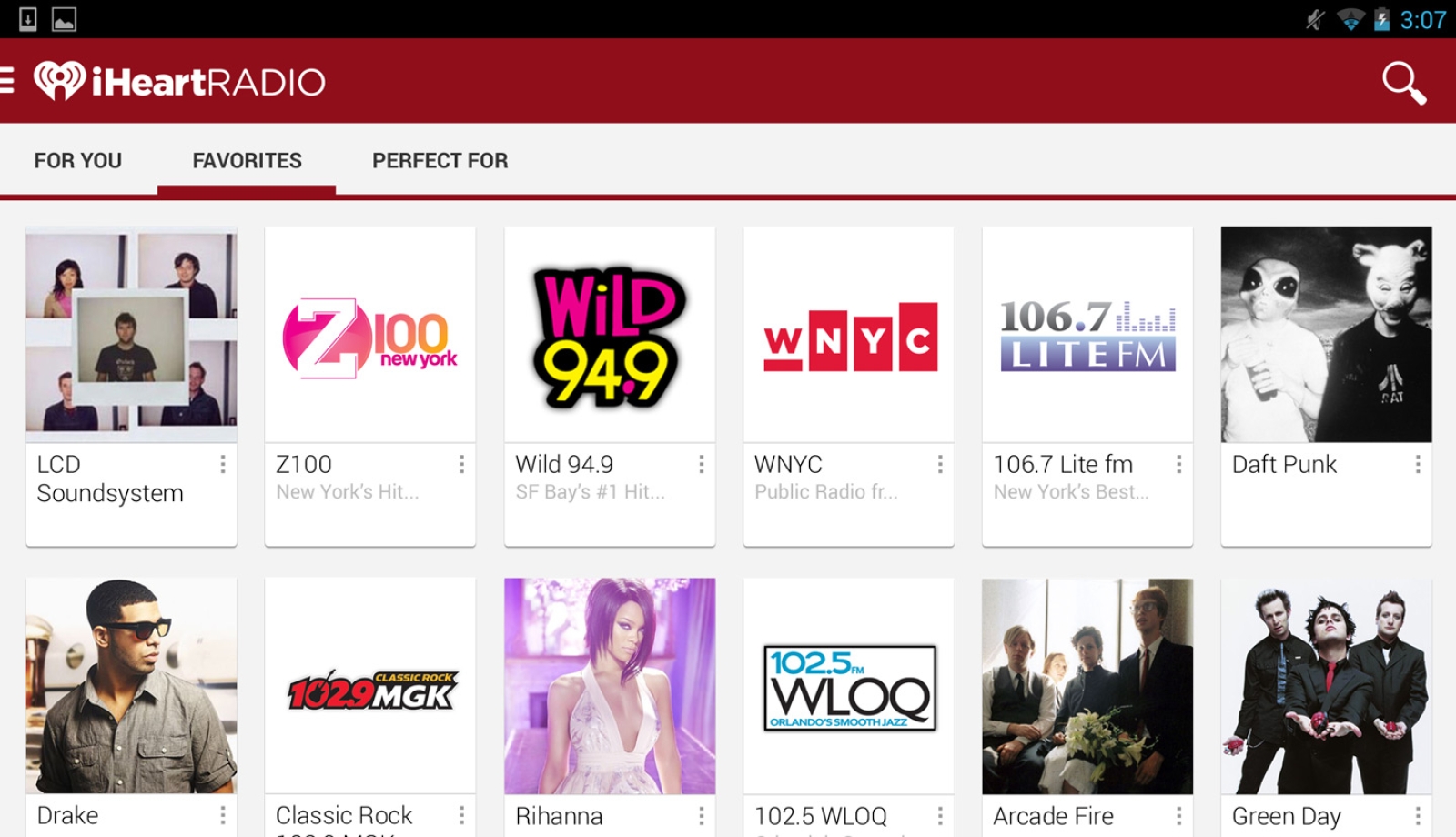Open overflow menu for 106.7 Lite fm
The image size is (1456, 837).
1178,465
